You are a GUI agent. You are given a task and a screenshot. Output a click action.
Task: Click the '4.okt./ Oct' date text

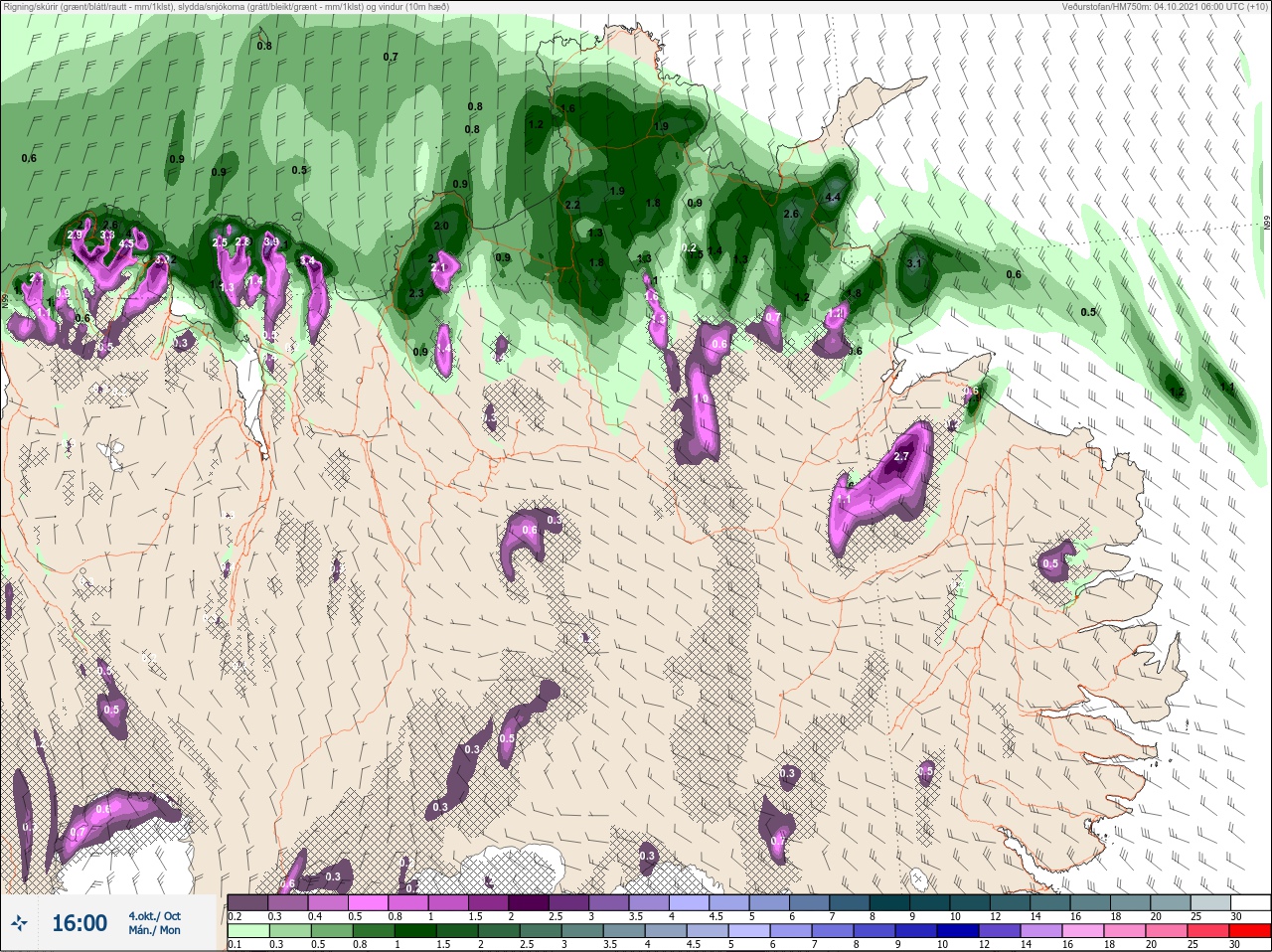154,916
